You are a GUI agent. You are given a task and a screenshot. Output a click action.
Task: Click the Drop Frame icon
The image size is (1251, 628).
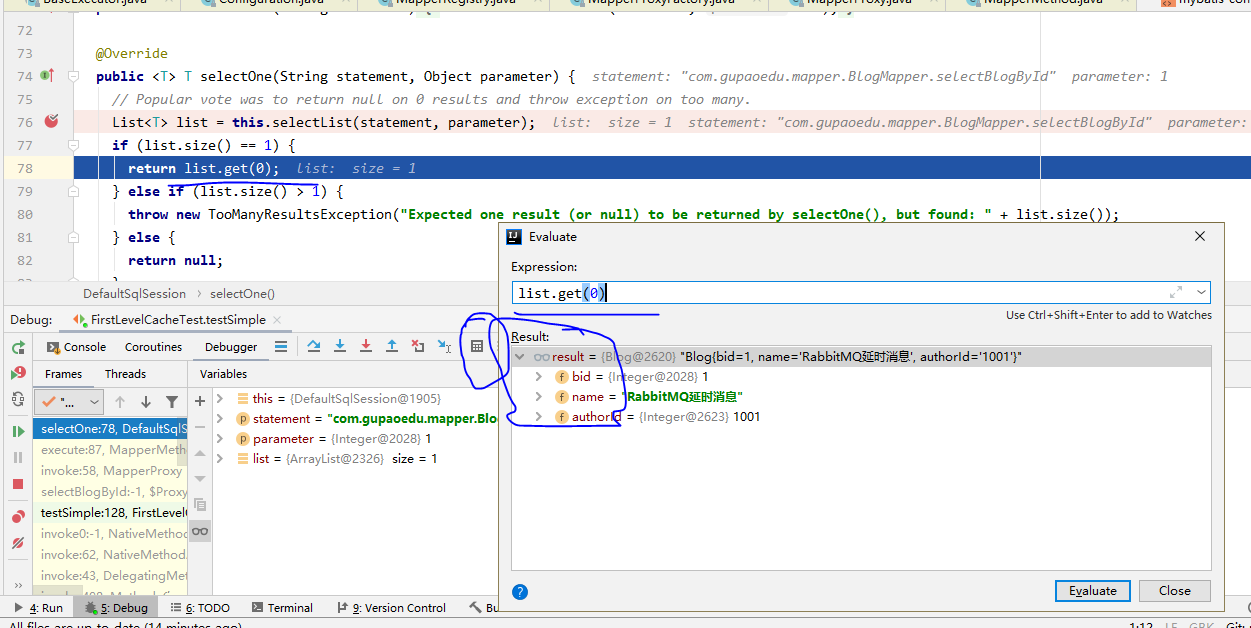418,346
